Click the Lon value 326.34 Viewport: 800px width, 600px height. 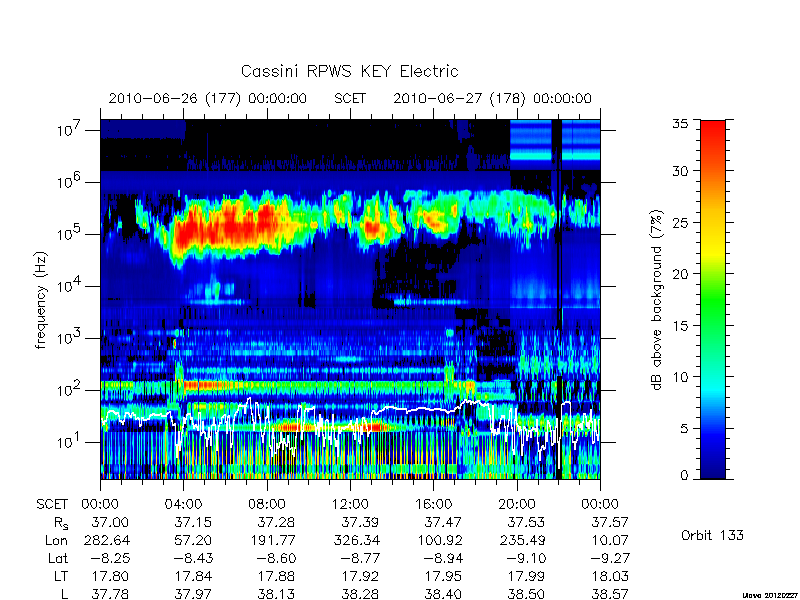click(356, 540)
